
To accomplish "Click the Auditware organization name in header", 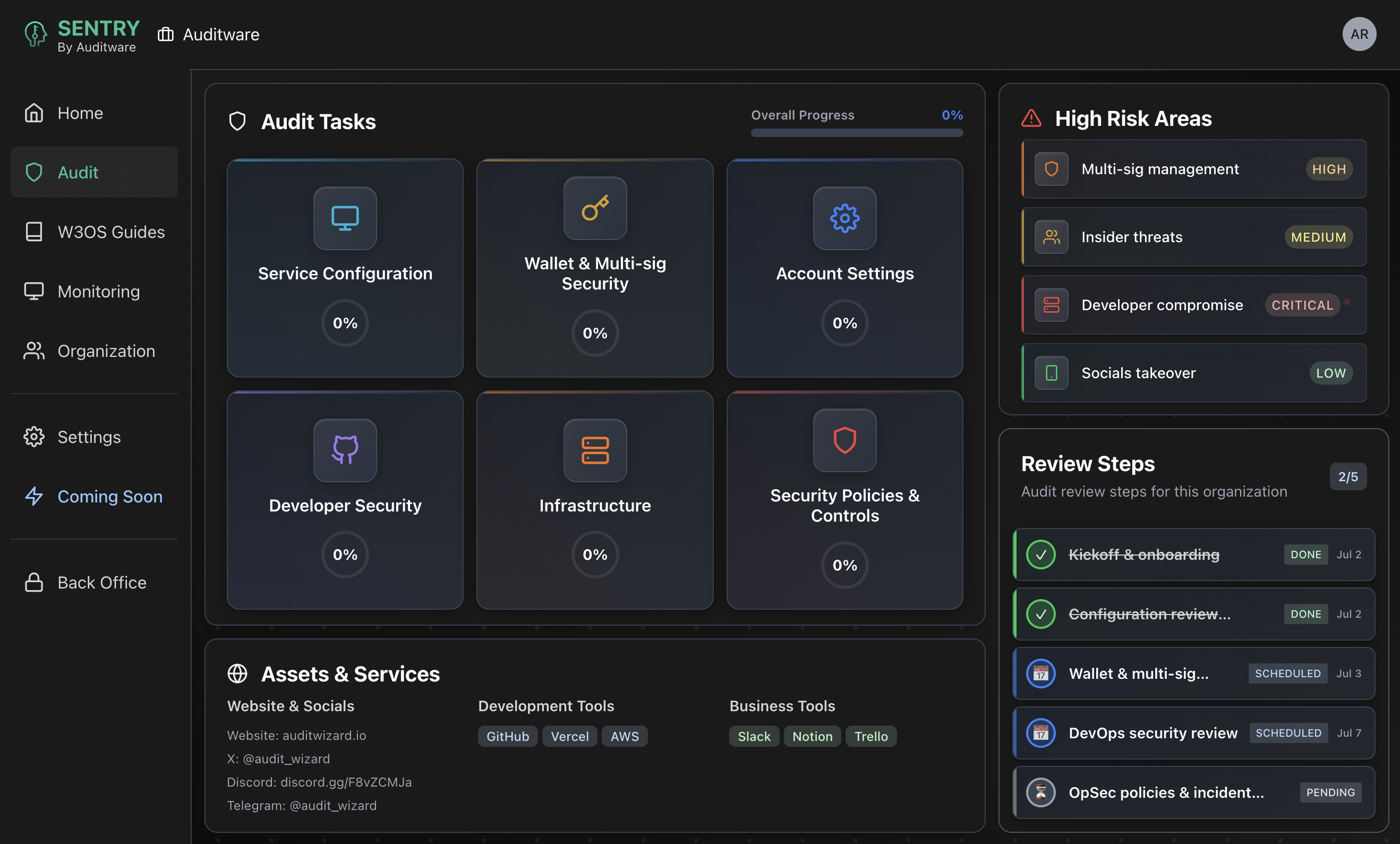I will pyautogui.click(x=221, y=35).
